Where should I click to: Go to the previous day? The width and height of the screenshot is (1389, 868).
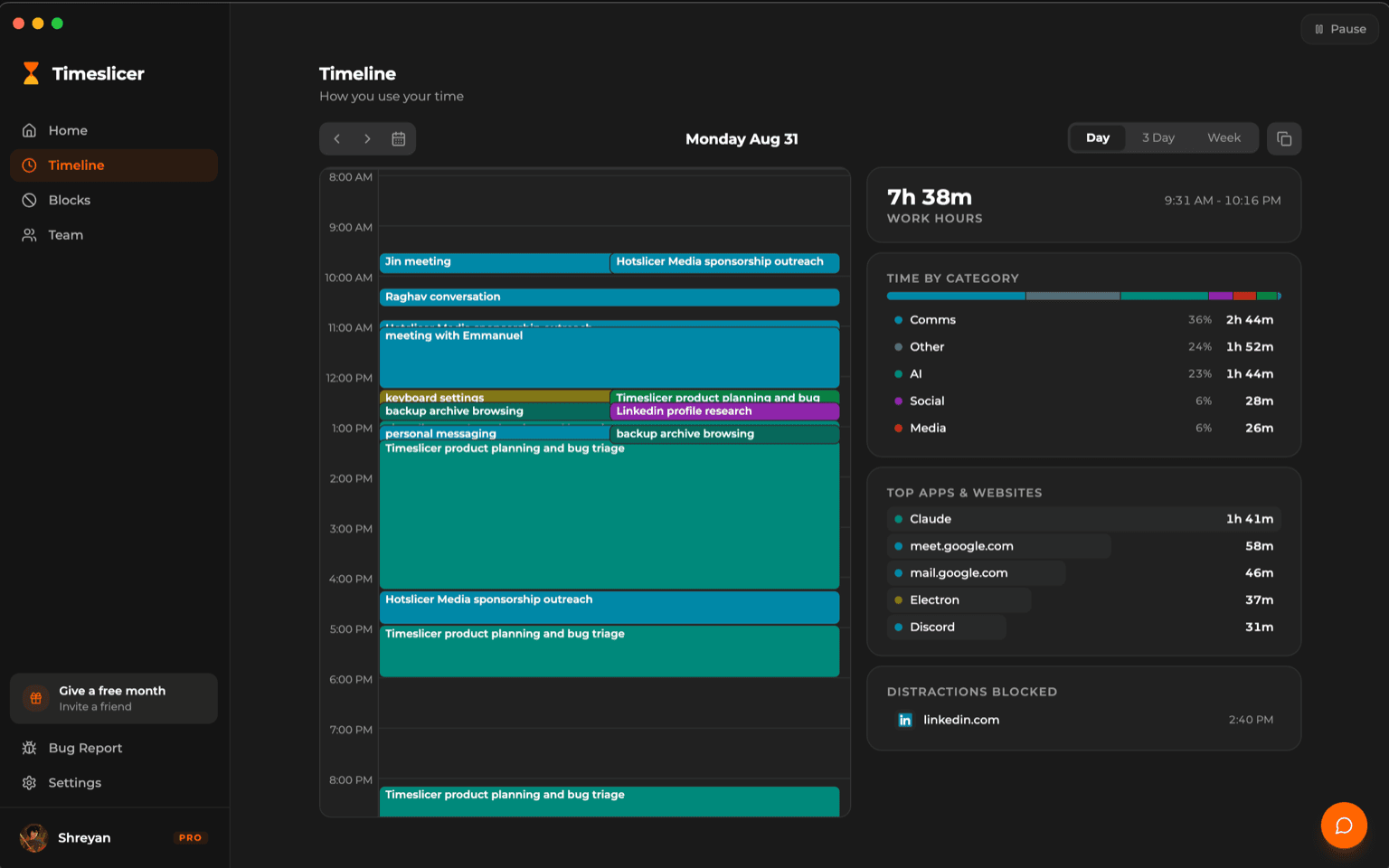click(336, 138)
